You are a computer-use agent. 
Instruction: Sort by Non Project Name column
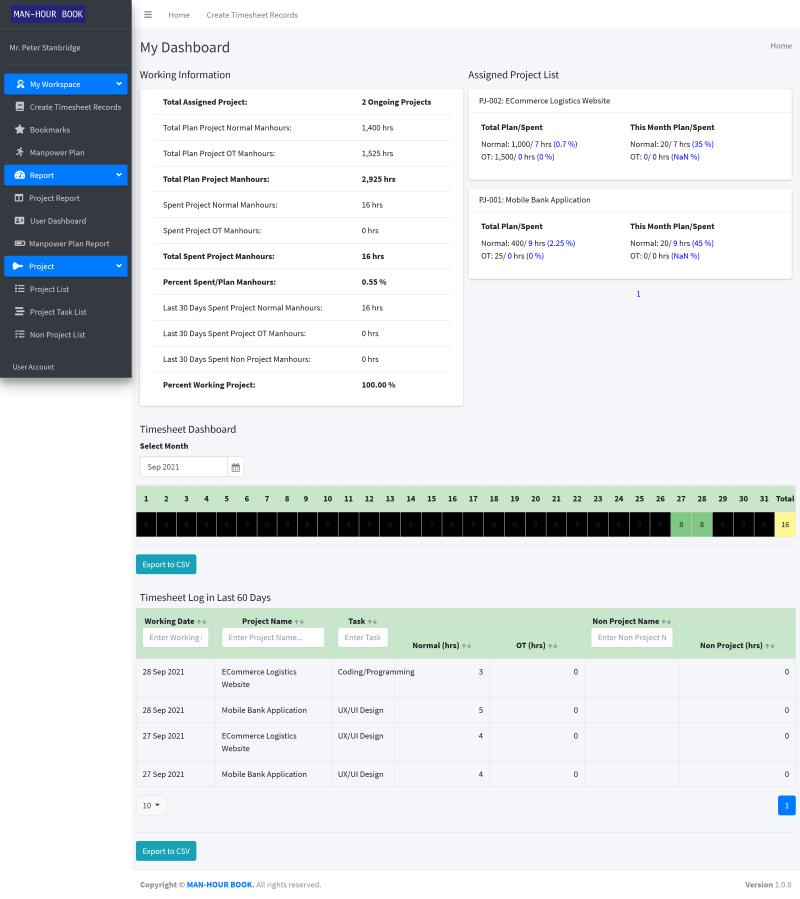pos(666,621)
